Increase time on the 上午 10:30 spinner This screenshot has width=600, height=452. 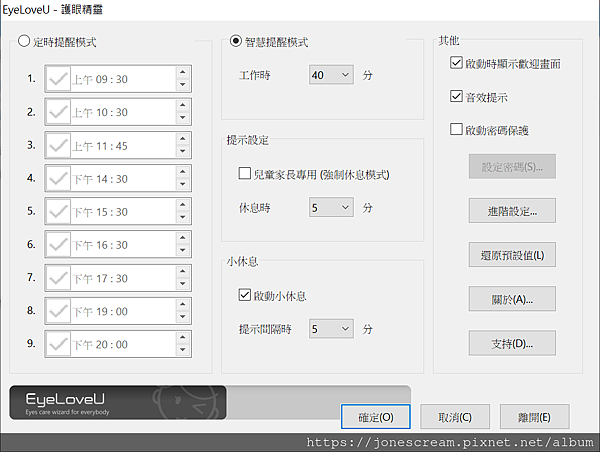tap(183, 105)
